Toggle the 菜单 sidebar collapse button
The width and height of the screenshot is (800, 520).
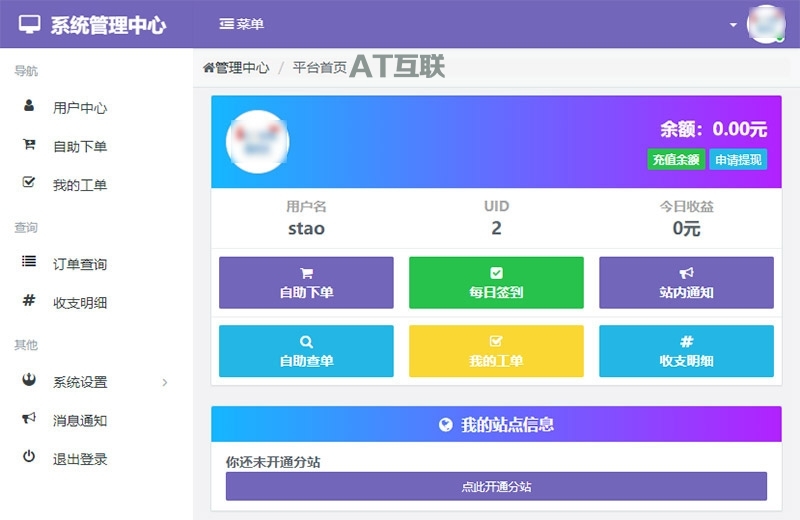click(241, 24)
